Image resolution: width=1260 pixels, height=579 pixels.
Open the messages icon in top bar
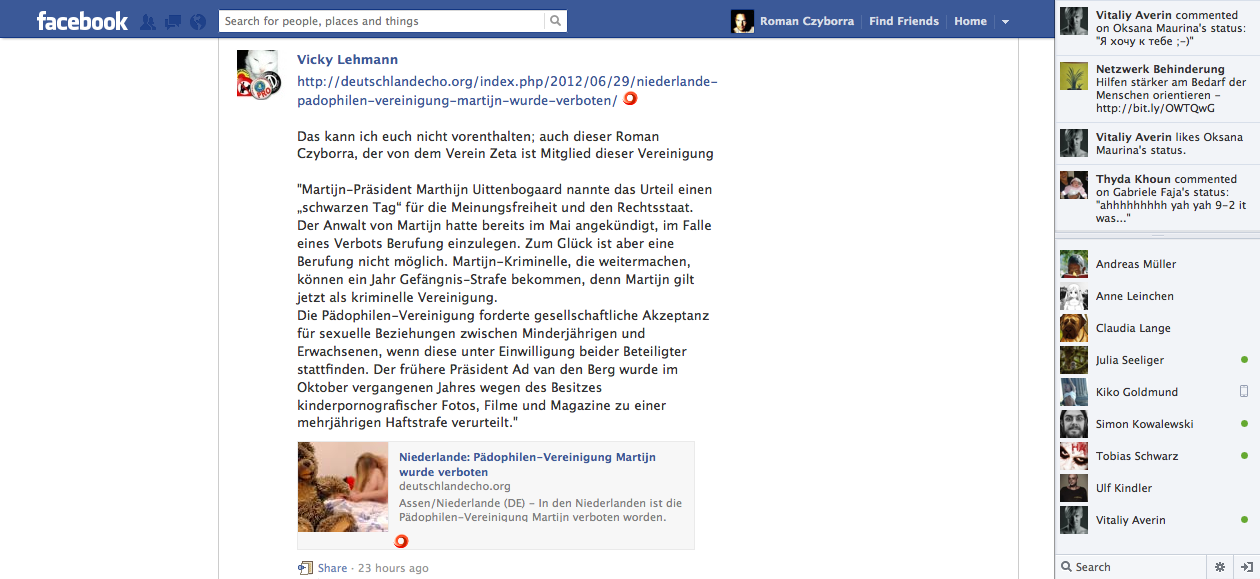tap(172, 21)
